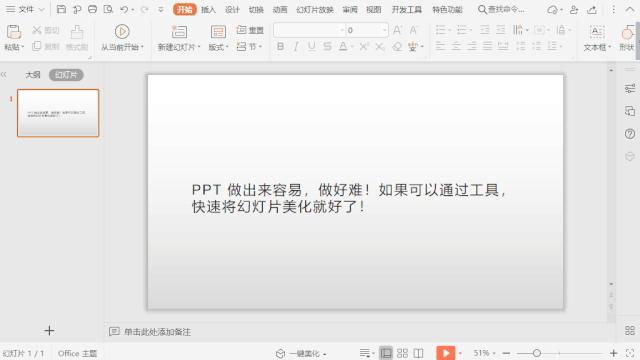Select slide 1 thumbnail
640x360 pixels.
pyautogui.click(x=58, y=113)
